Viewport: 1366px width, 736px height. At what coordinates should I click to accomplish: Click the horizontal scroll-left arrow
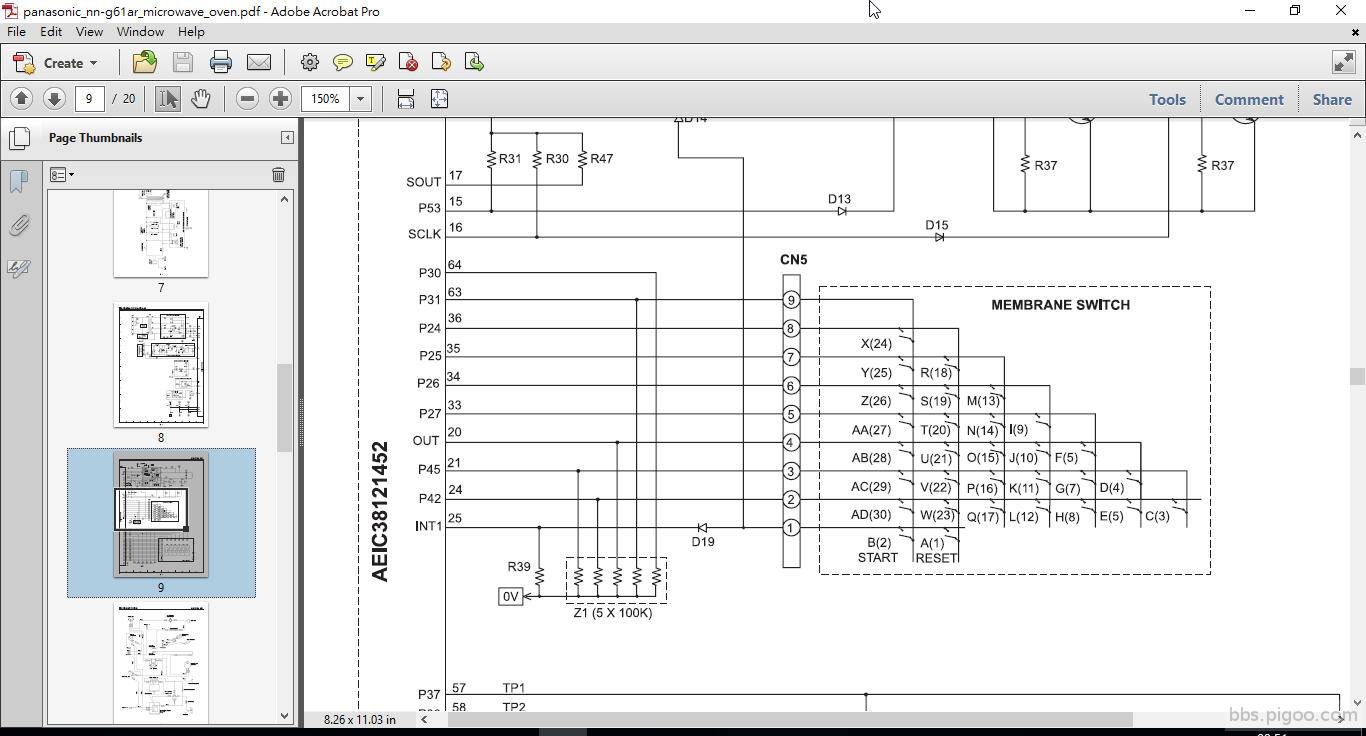click(424, 719)
